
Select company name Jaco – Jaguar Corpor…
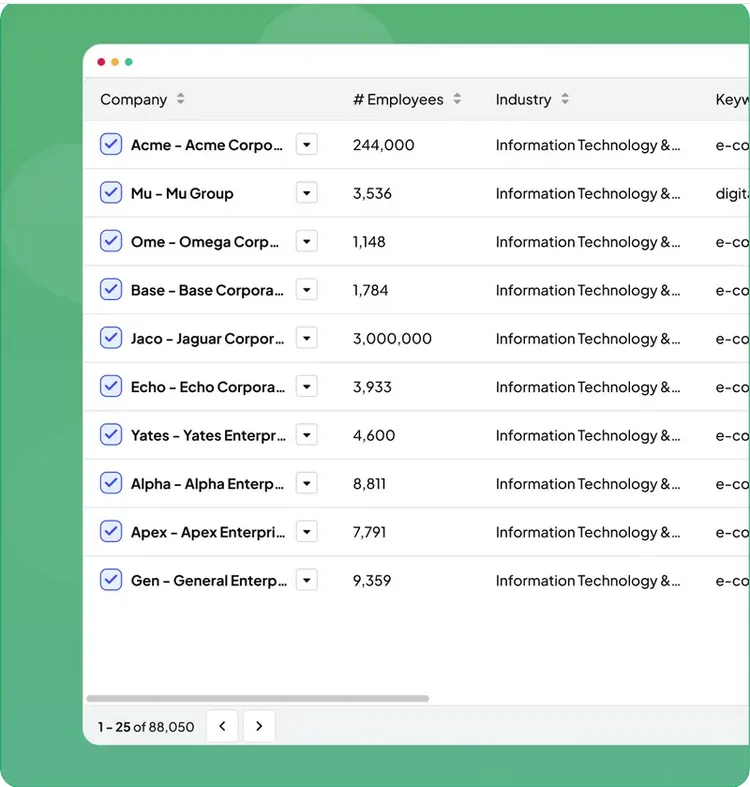pos(207,339)
